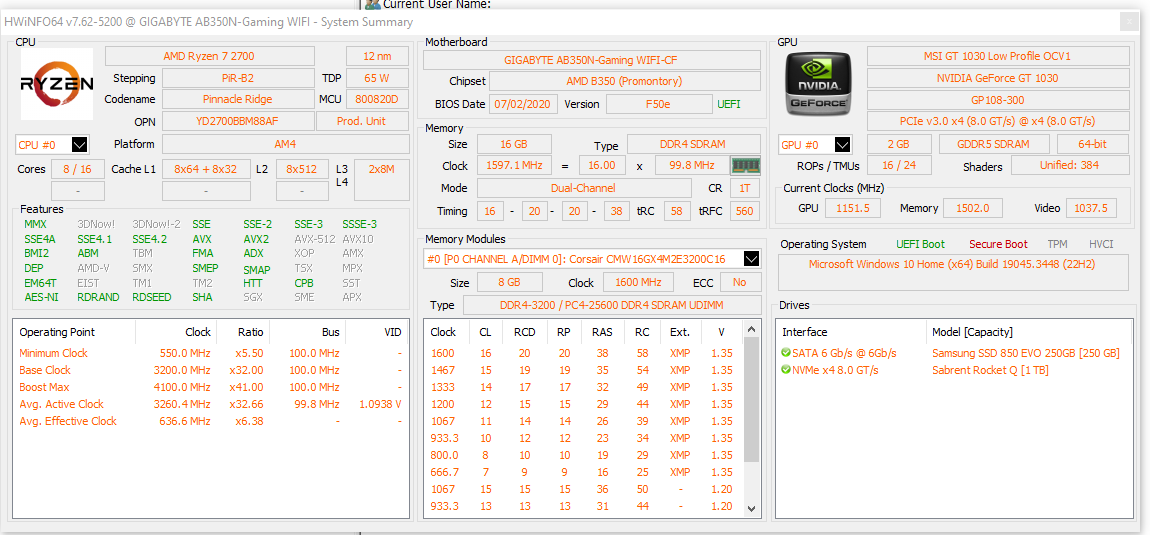Click the memory timings scrollbar thumb

point(751,400)
